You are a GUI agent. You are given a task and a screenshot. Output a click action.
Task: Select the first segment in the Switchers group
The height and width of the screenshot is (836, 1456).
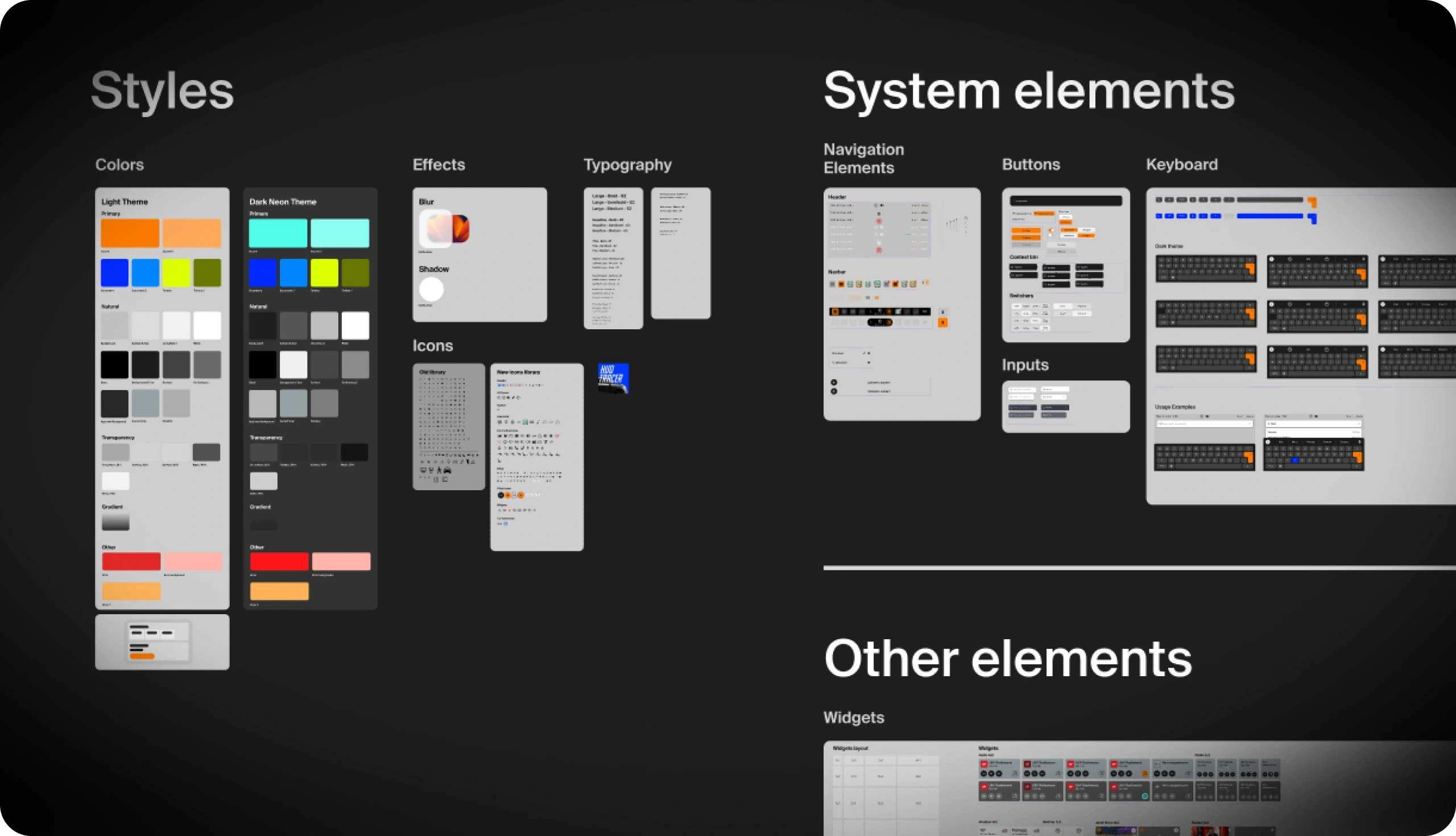1017,307
